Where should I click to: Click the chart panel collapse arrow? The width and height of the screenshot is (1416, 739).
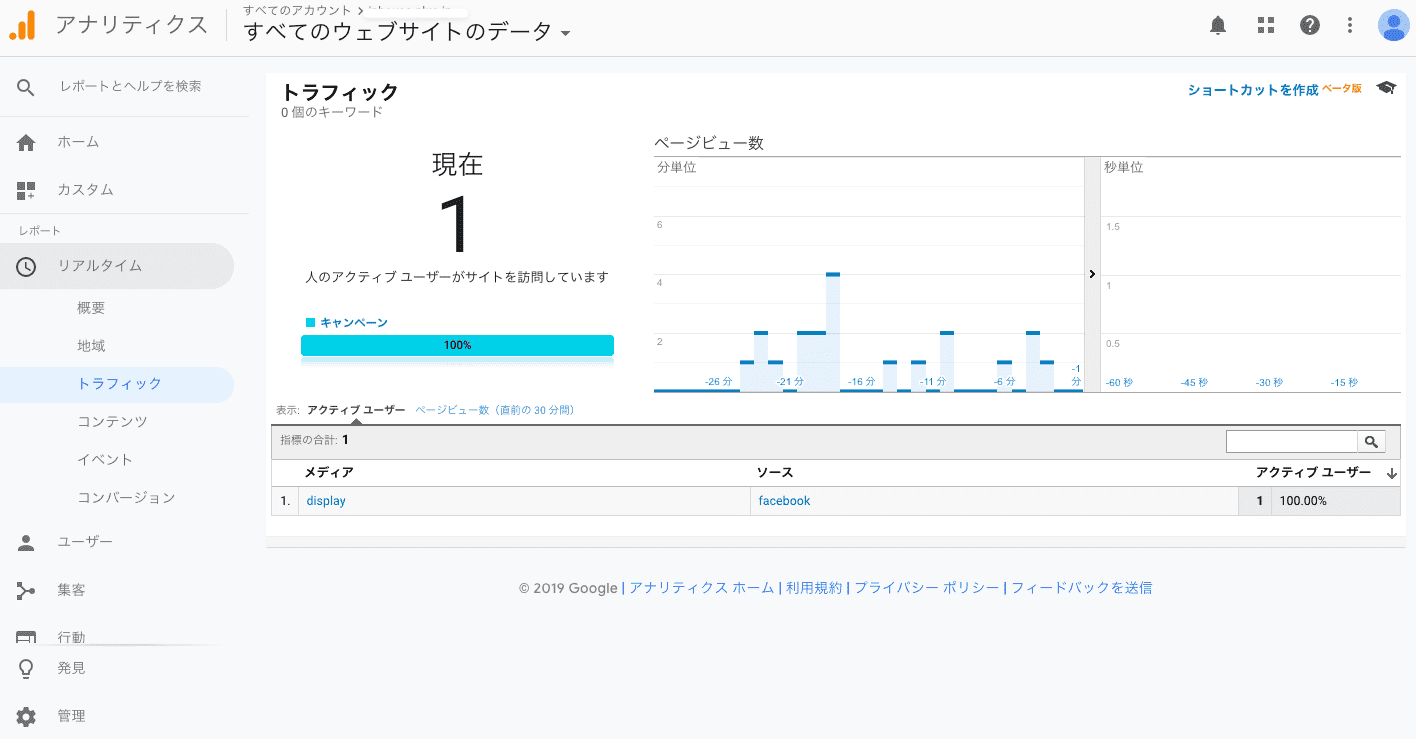tap(1092, 274)
